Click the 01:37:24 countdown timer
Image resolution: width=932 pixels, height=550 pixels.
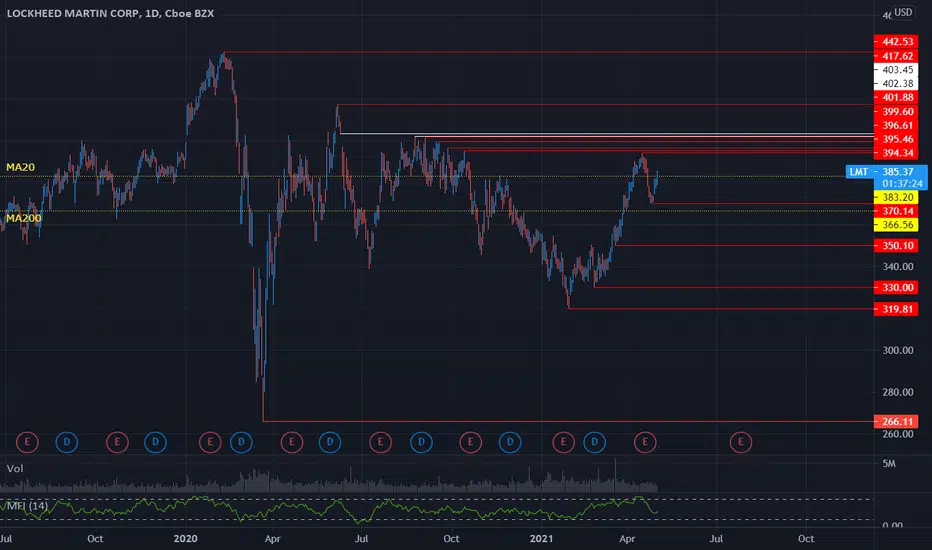(902, 184)
